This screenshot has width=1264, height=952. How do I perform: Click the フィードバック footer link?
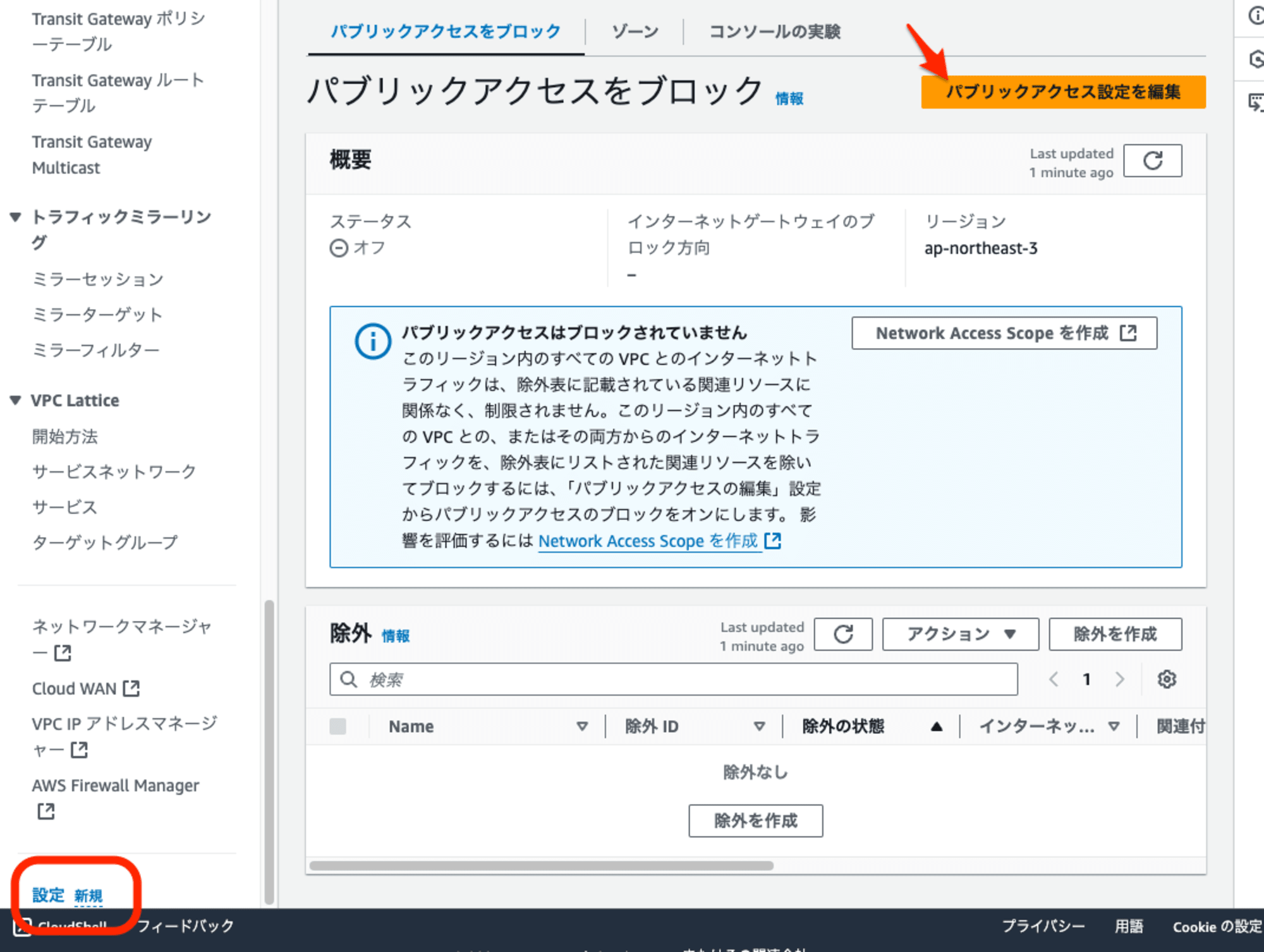coord(185,926)
